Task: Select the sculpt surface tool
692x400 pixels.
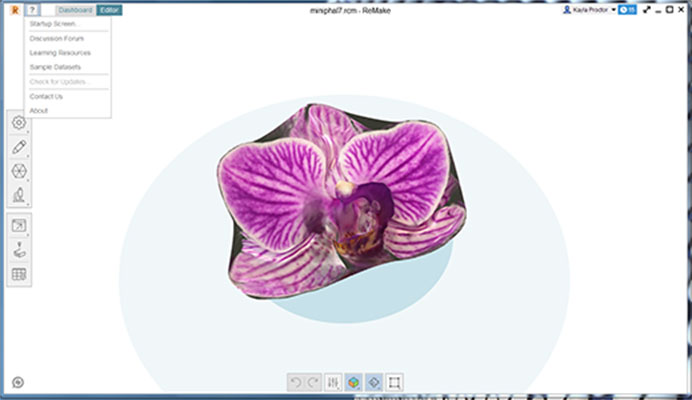Action: coord(19,195)
